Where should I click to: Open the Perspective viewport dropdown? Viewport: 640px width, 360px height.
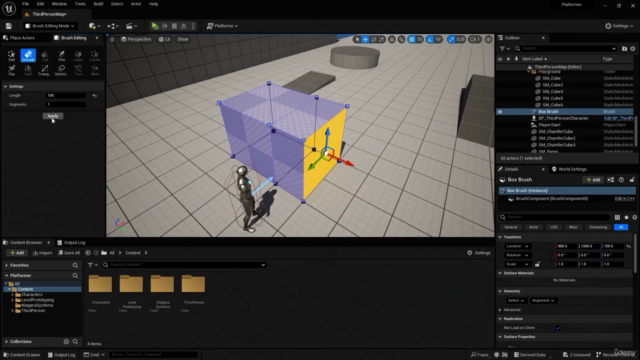click(136, 39)
